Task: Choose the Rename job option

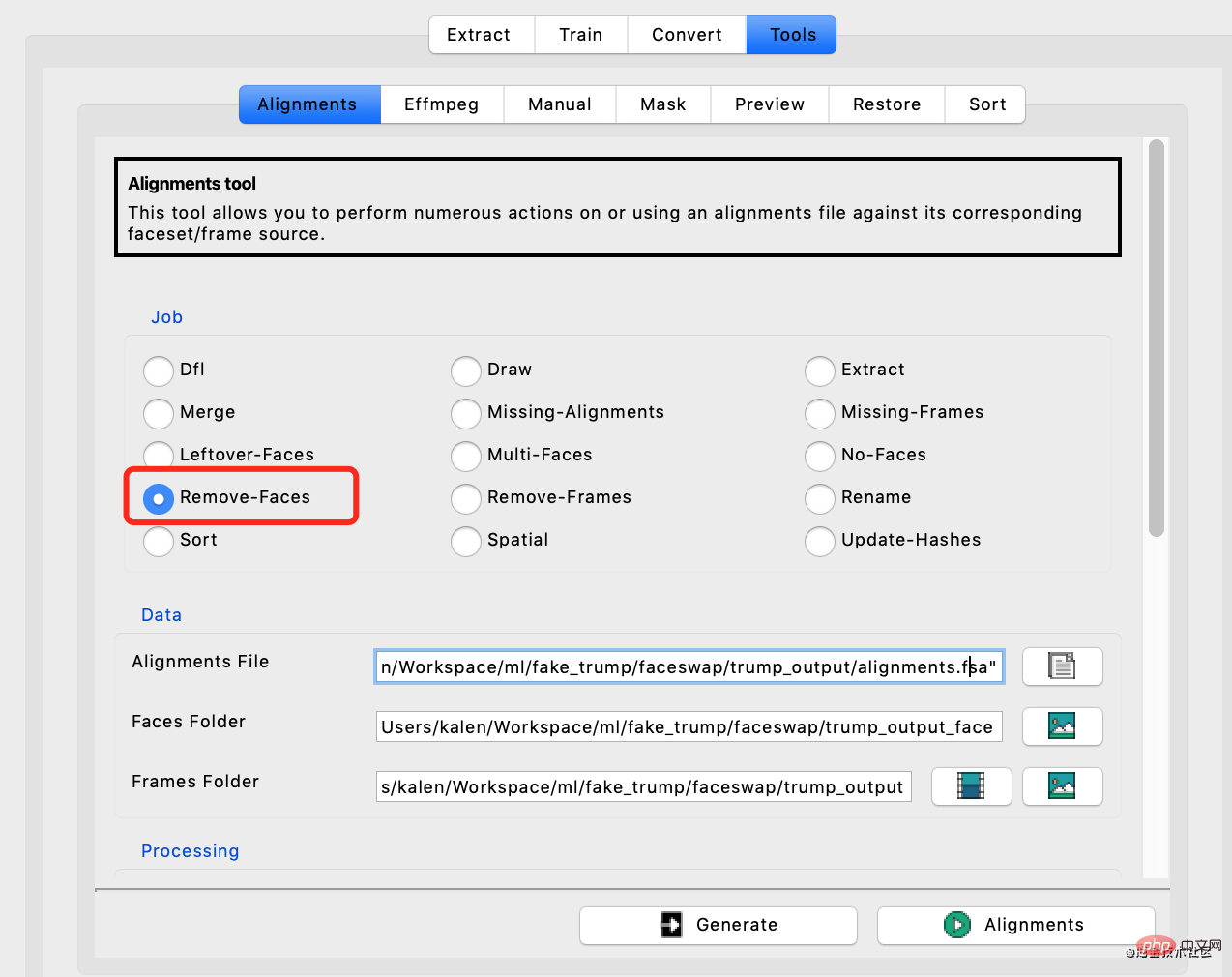Action: click(x=820, y=498)
